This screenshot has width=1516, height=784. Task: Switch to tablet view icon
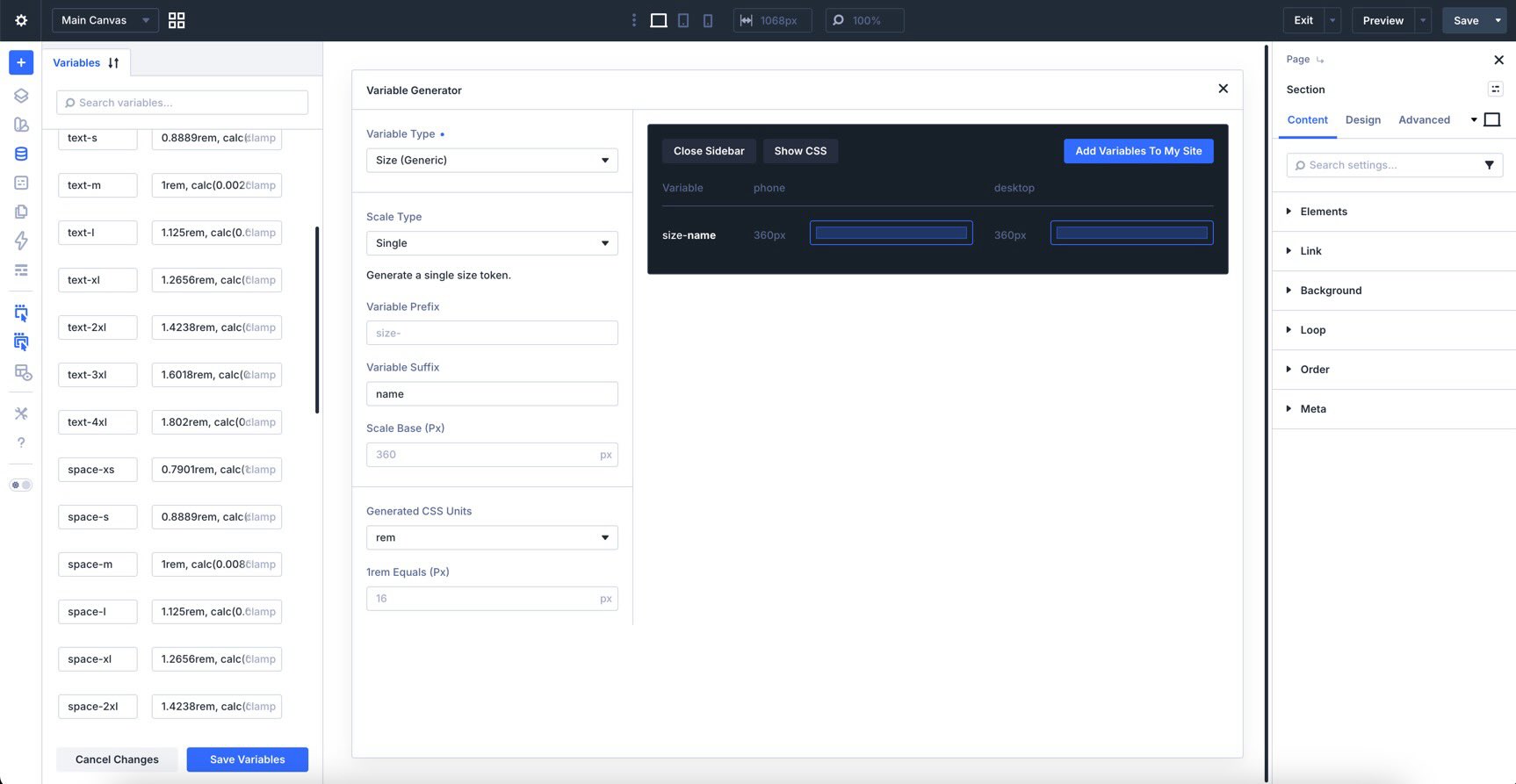tap(683, 20)
